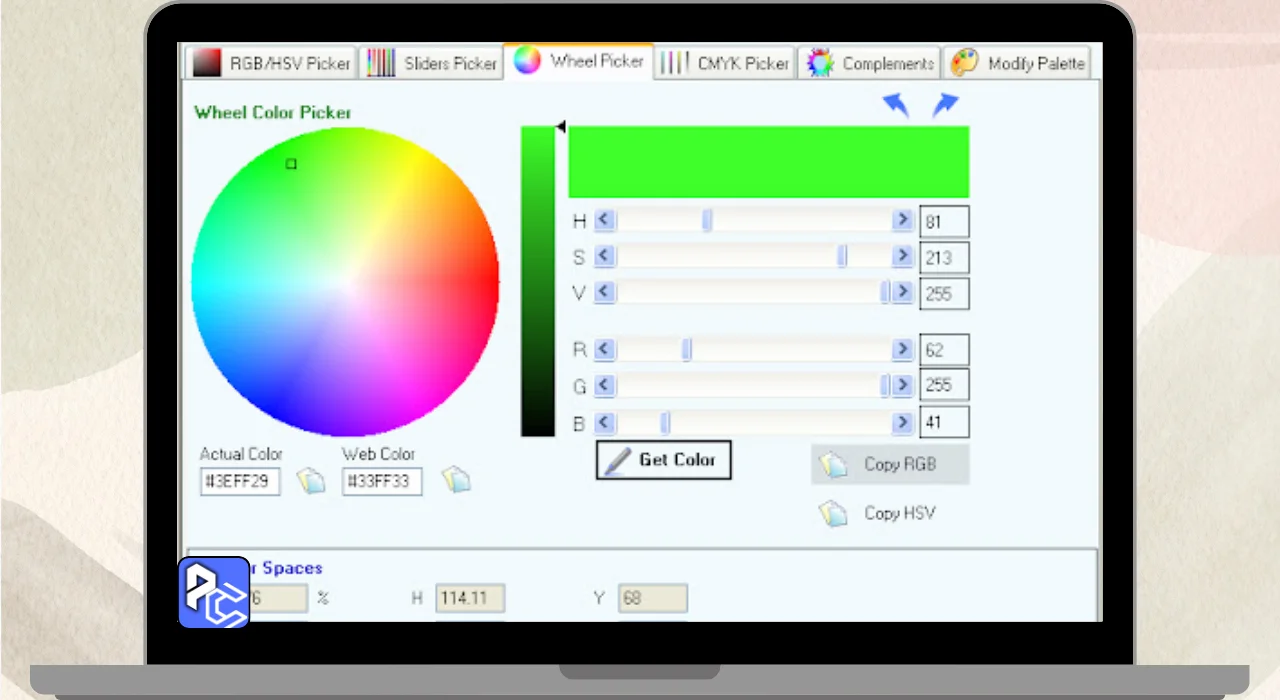
Task: Click the S slider thumb
Action: tap(842, 257)
